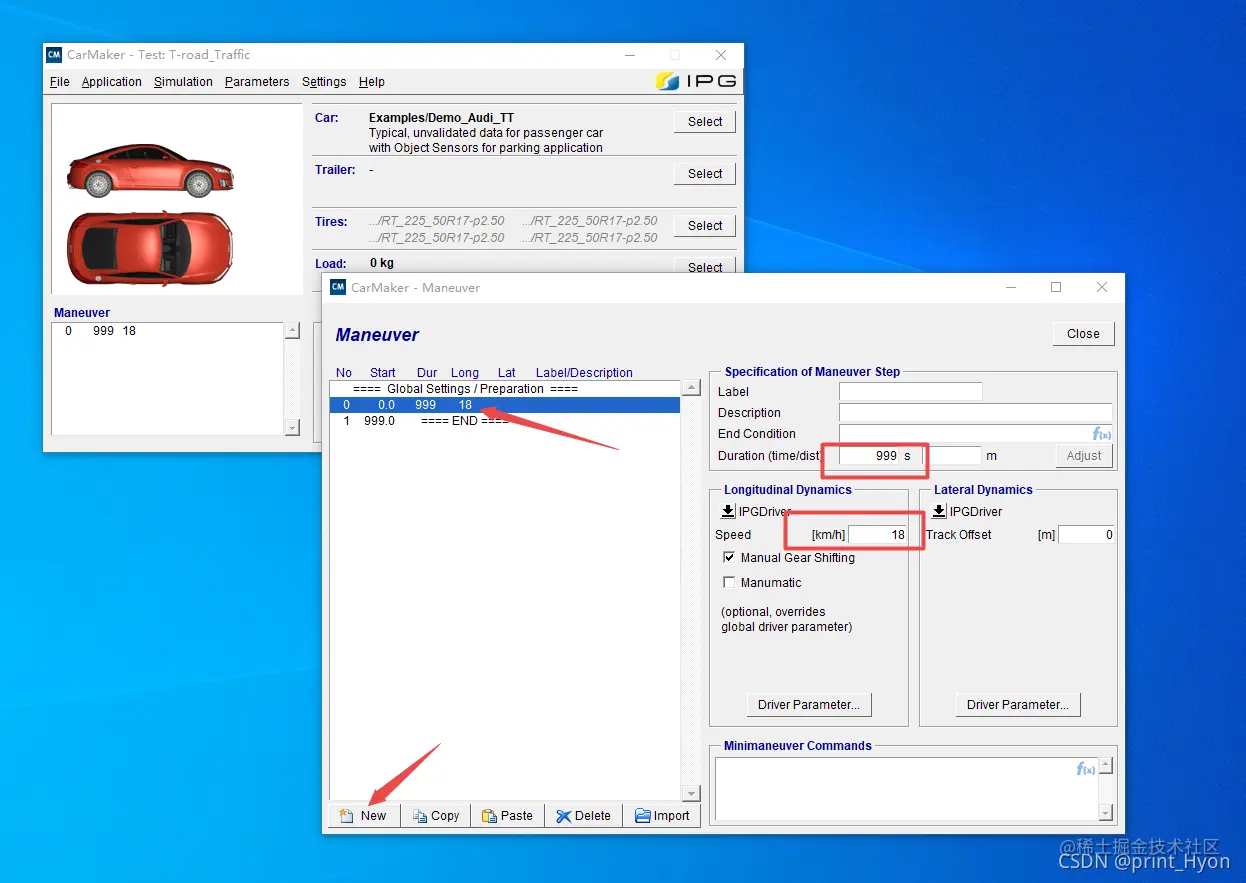Toggle Manual Gear Shifting checkbox
This screenshot has width=1246, height=883.
(729, 558)
